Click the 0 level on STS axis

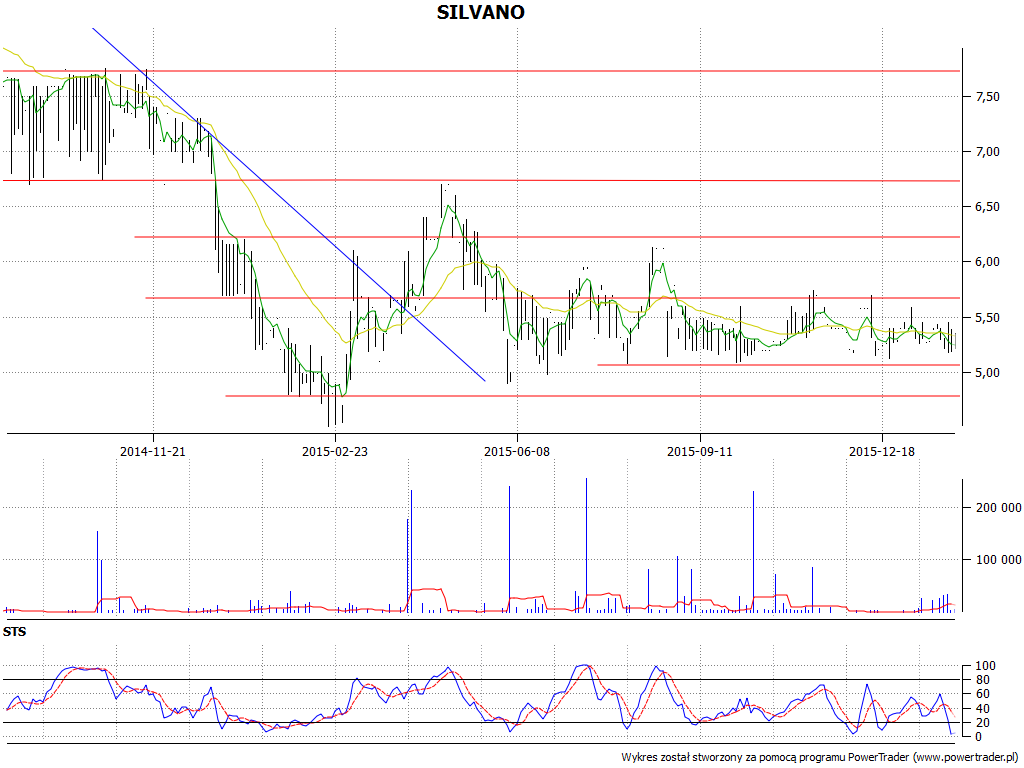pyautogui.click(x=978, y=737)
